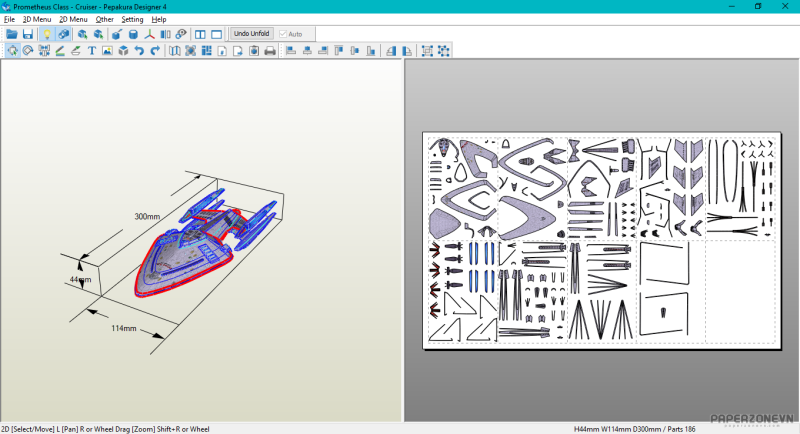Toggle the light bulb lighting icon
Image resolution: width=800 pixels, height=434 pixels.
coord(46,34)
